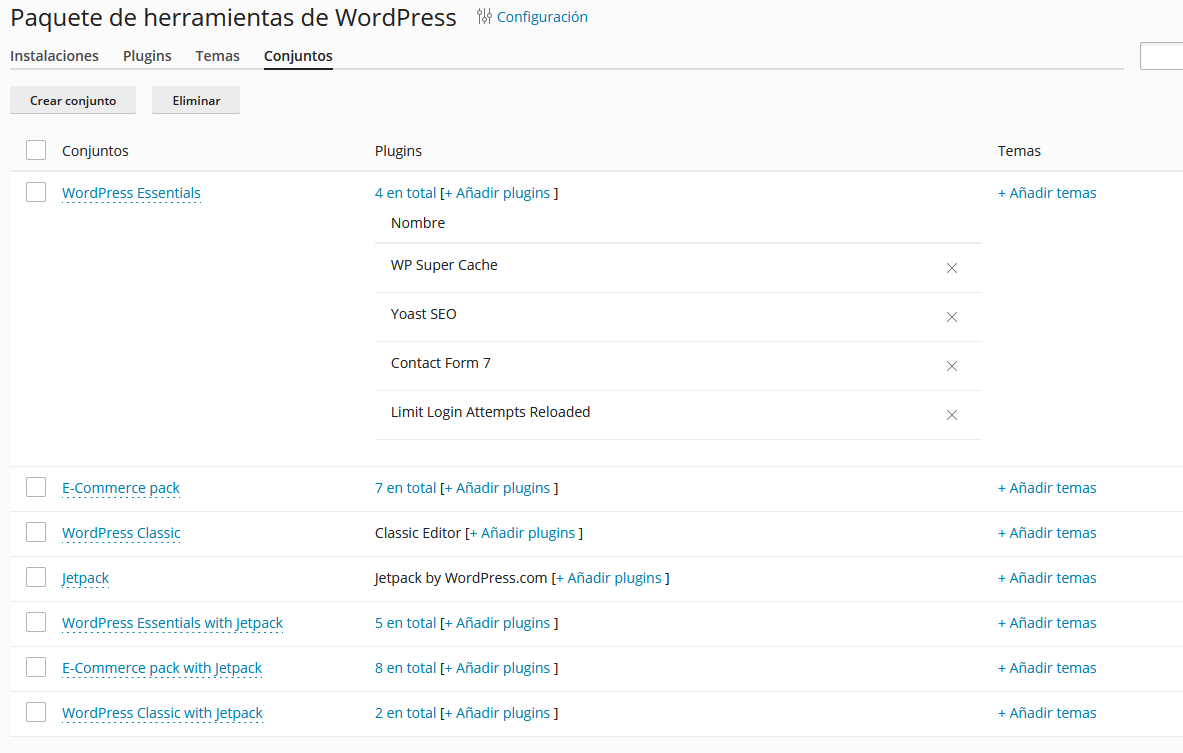Click Añadir plugins beside Classic Editor
The height and width of the screenshot is (753, 1183).
523,533
